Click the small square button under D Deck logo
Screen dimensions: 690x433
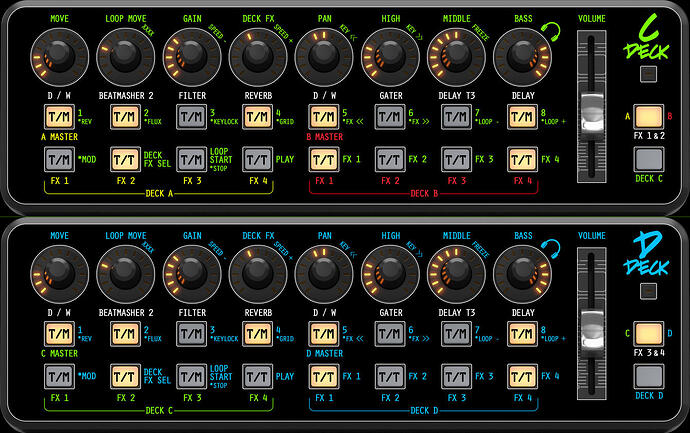(x=648, y=291)
